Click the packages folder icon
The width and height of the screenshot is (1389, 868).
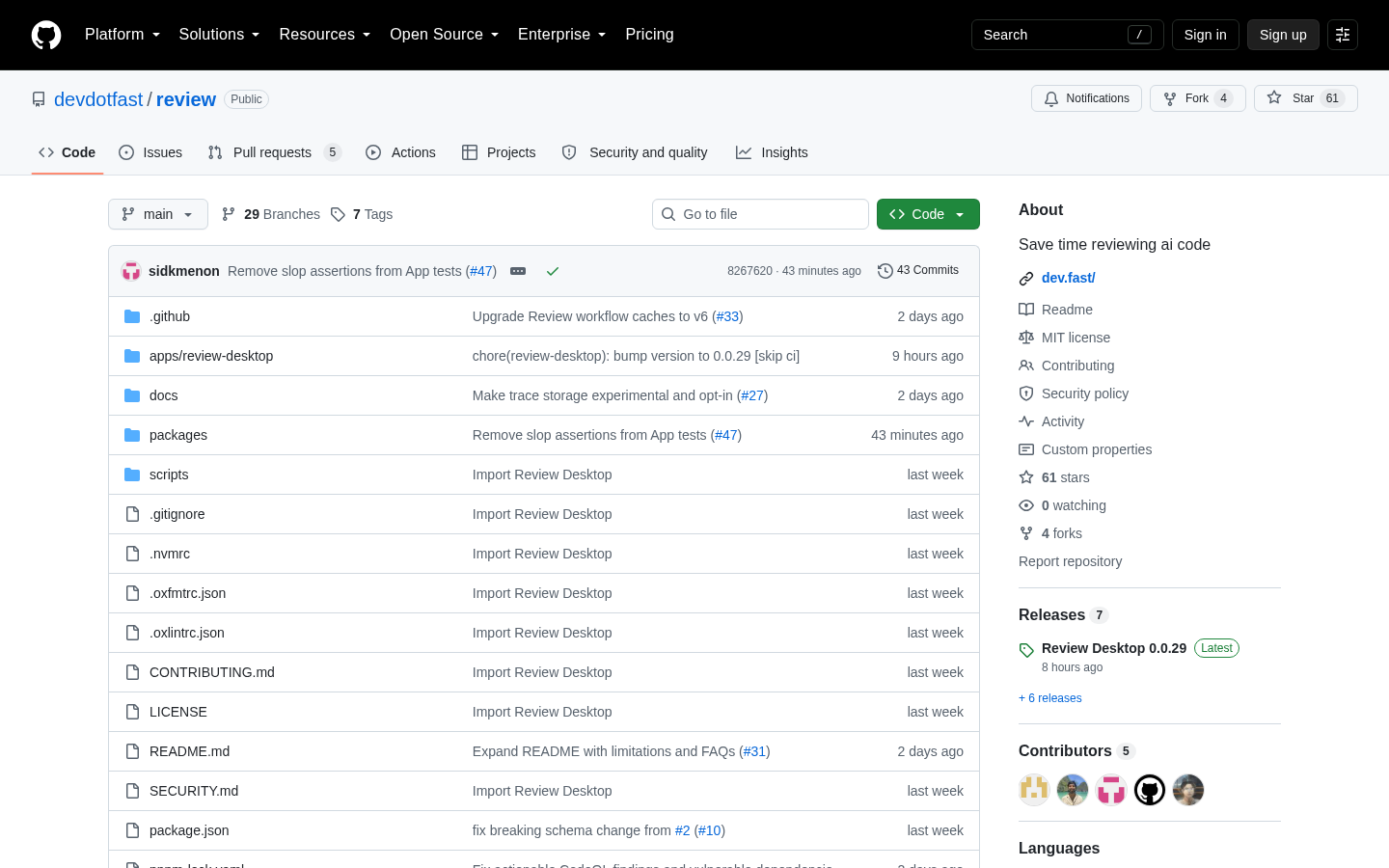click(132, 435)
